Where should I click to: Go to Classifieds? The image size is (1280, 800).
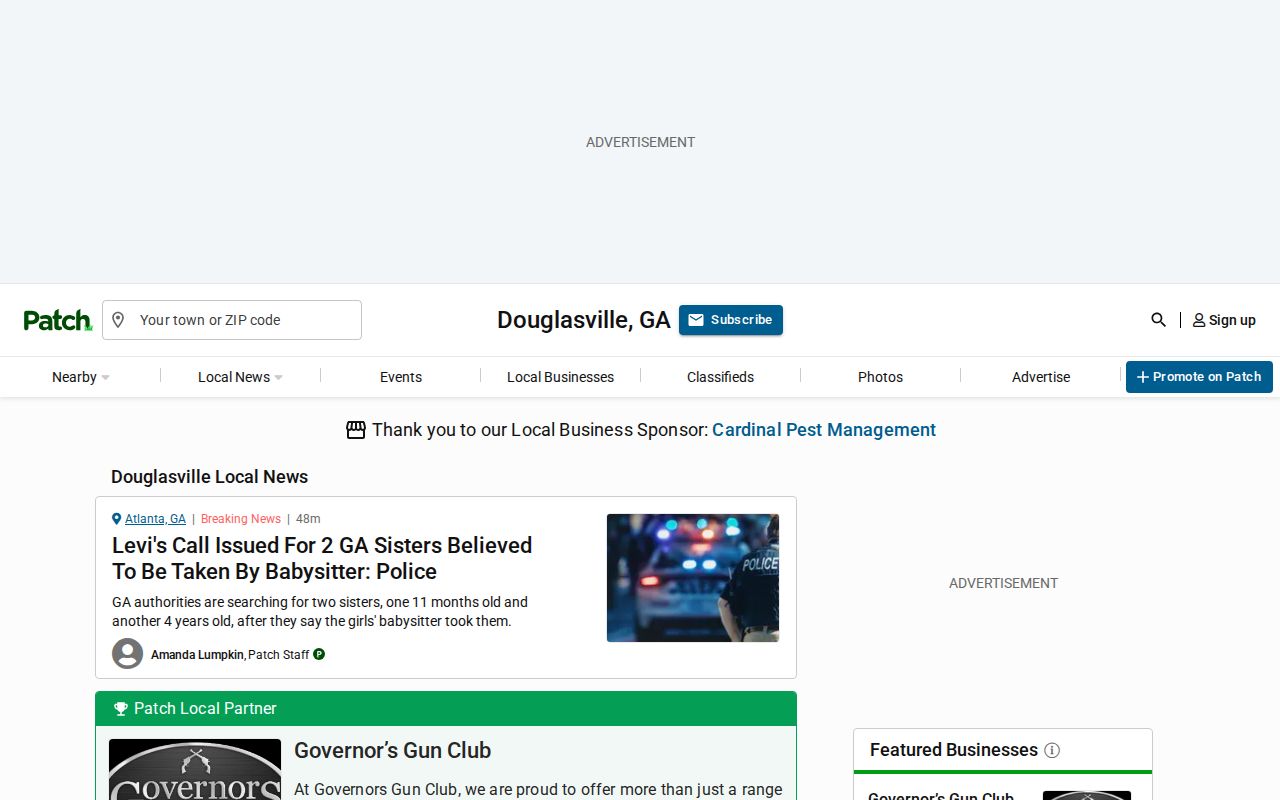(x=720, y=377)
